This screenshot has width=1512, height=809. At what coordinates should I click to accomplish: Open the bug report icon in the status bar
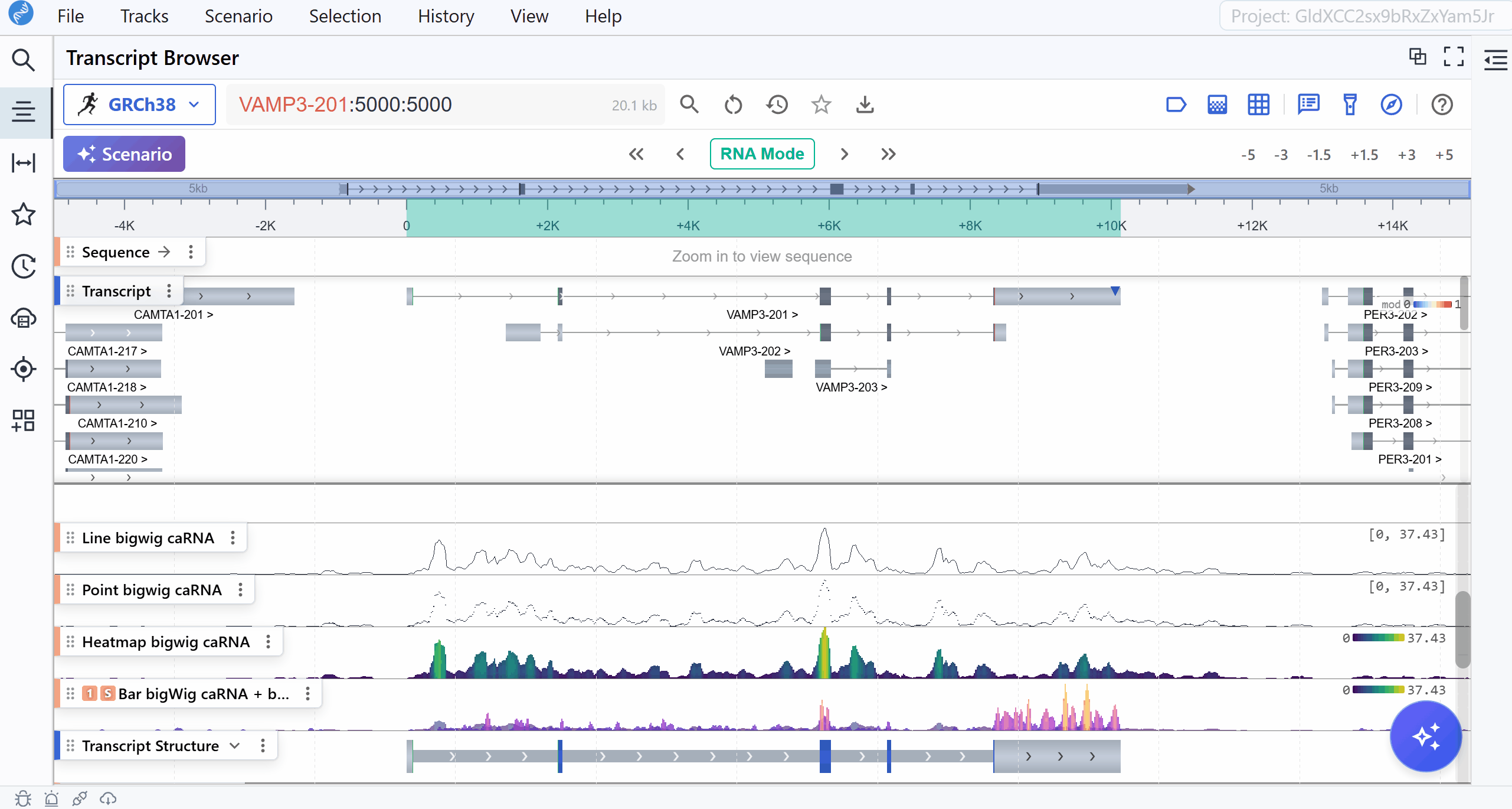pyautogui.click(x=23, y=798)
